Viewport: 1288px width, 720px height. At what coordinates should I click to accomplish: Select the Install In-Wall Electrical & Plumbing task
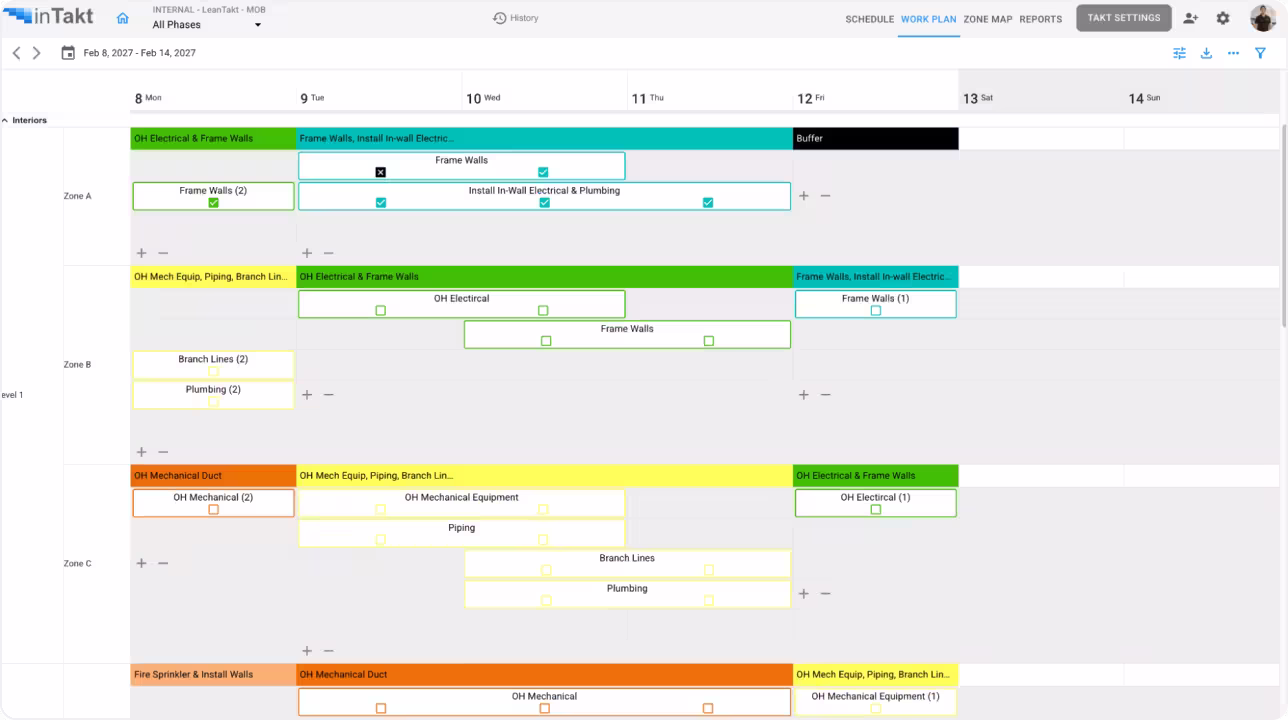tap(544, 196)
